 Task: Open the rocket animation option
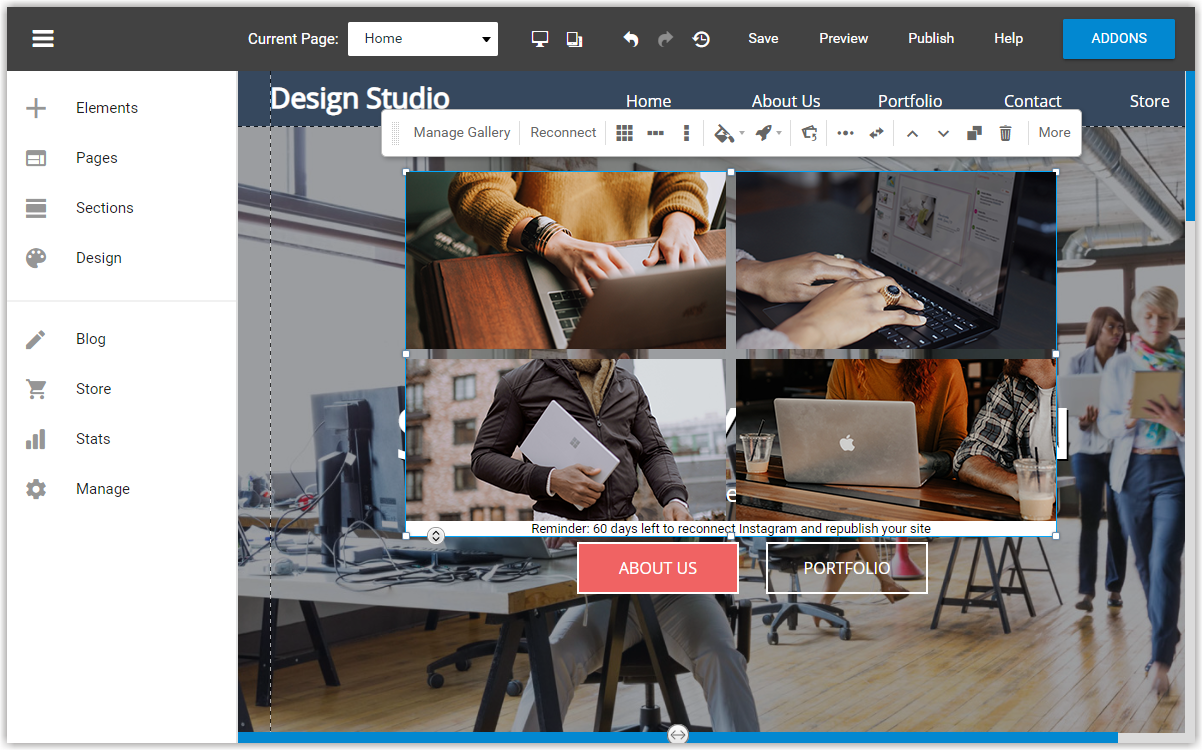click(764, 133)
